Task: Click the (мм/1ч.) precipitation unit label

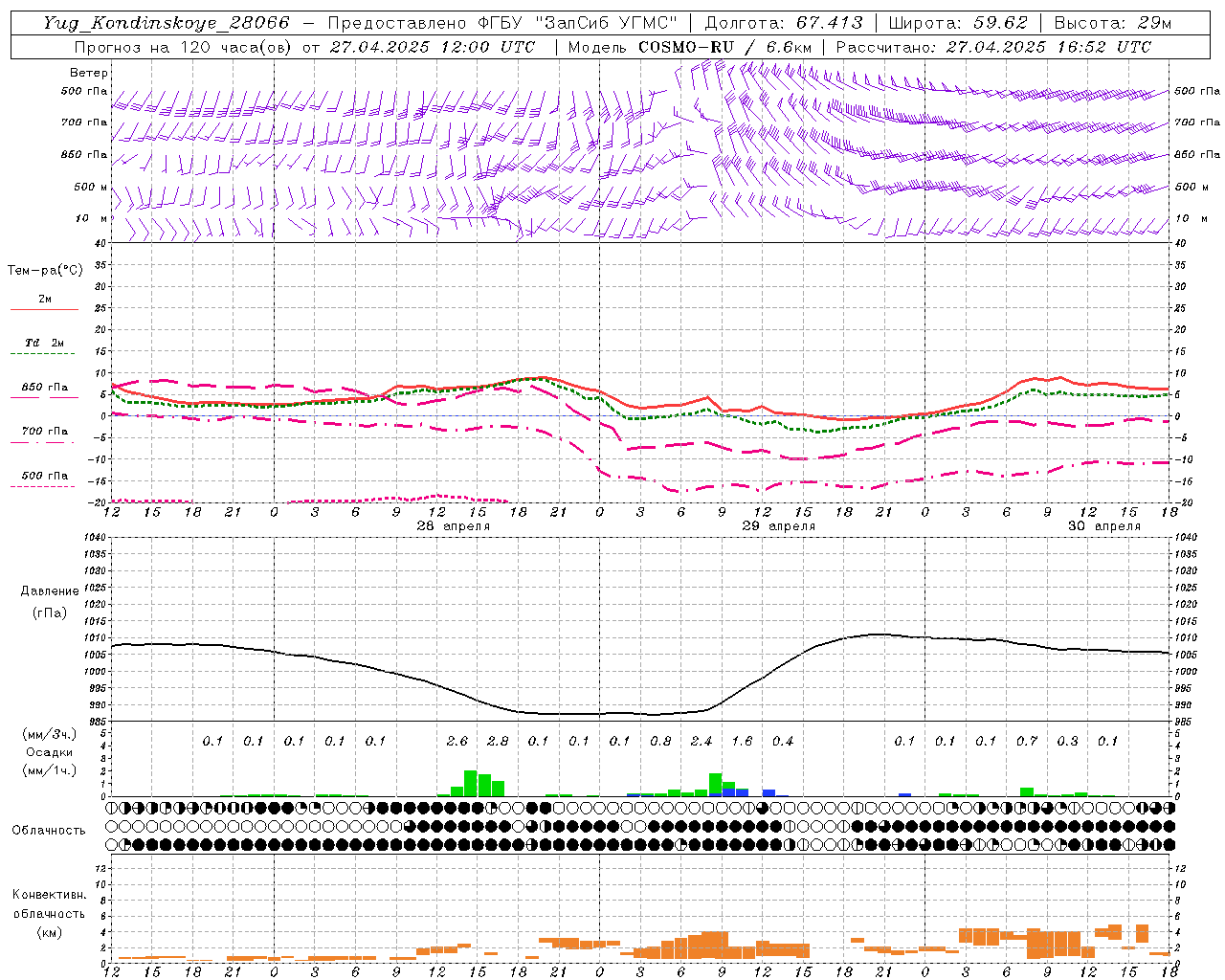Action: 50,770
